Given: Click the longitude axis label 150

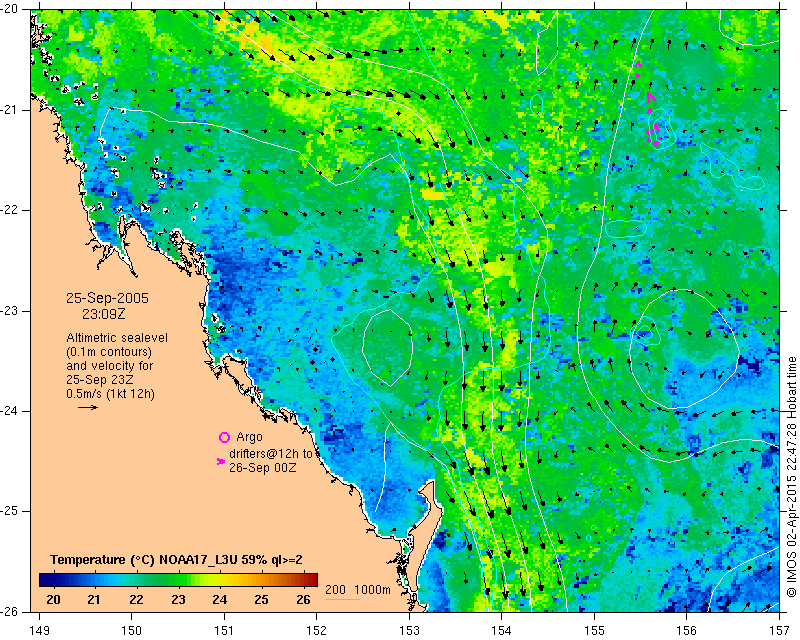Looking at the screenshot, I should (132, 631).
